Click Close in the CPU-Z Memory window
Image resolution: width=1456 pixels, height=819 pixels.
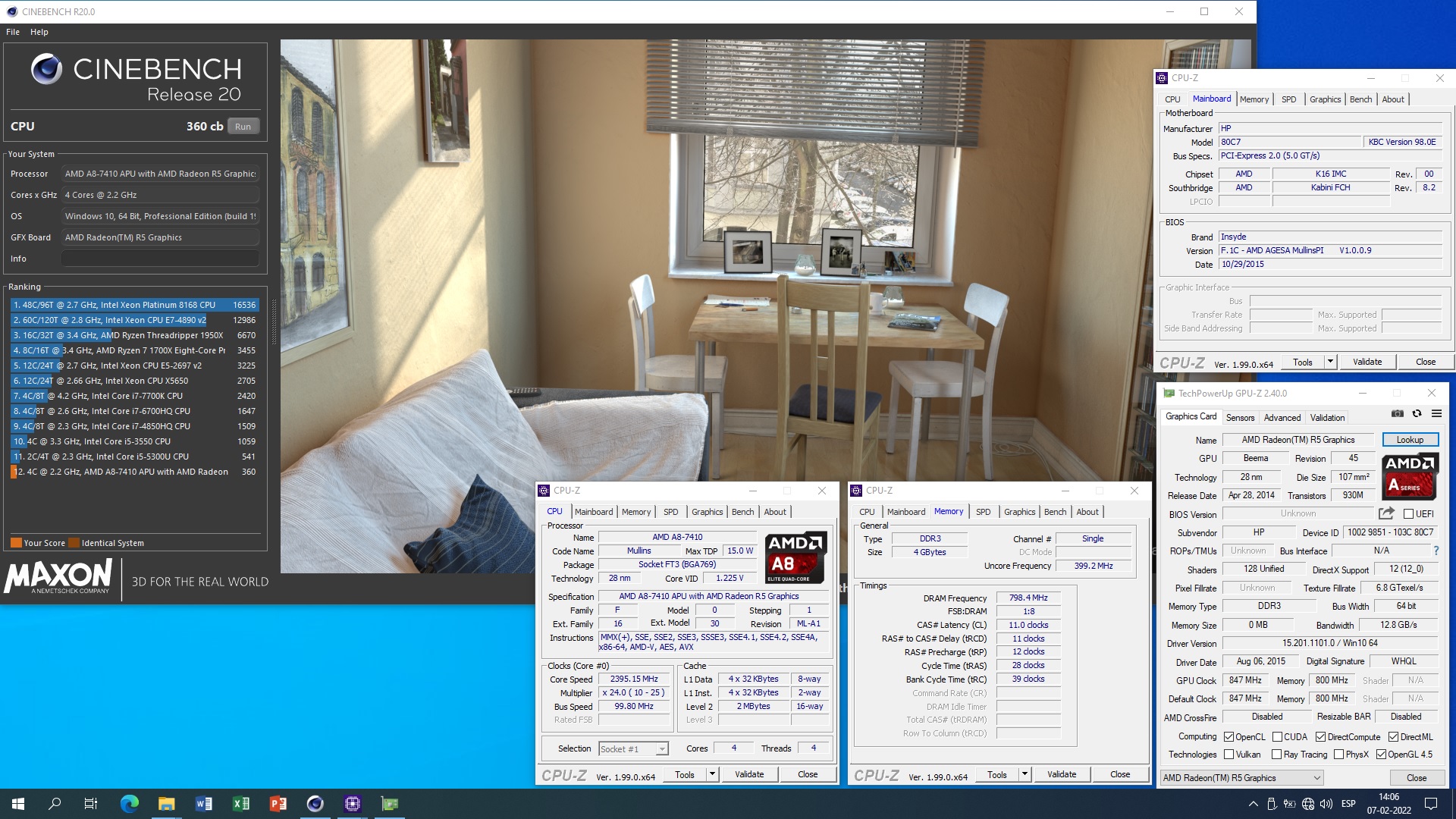pos(1120,774)
